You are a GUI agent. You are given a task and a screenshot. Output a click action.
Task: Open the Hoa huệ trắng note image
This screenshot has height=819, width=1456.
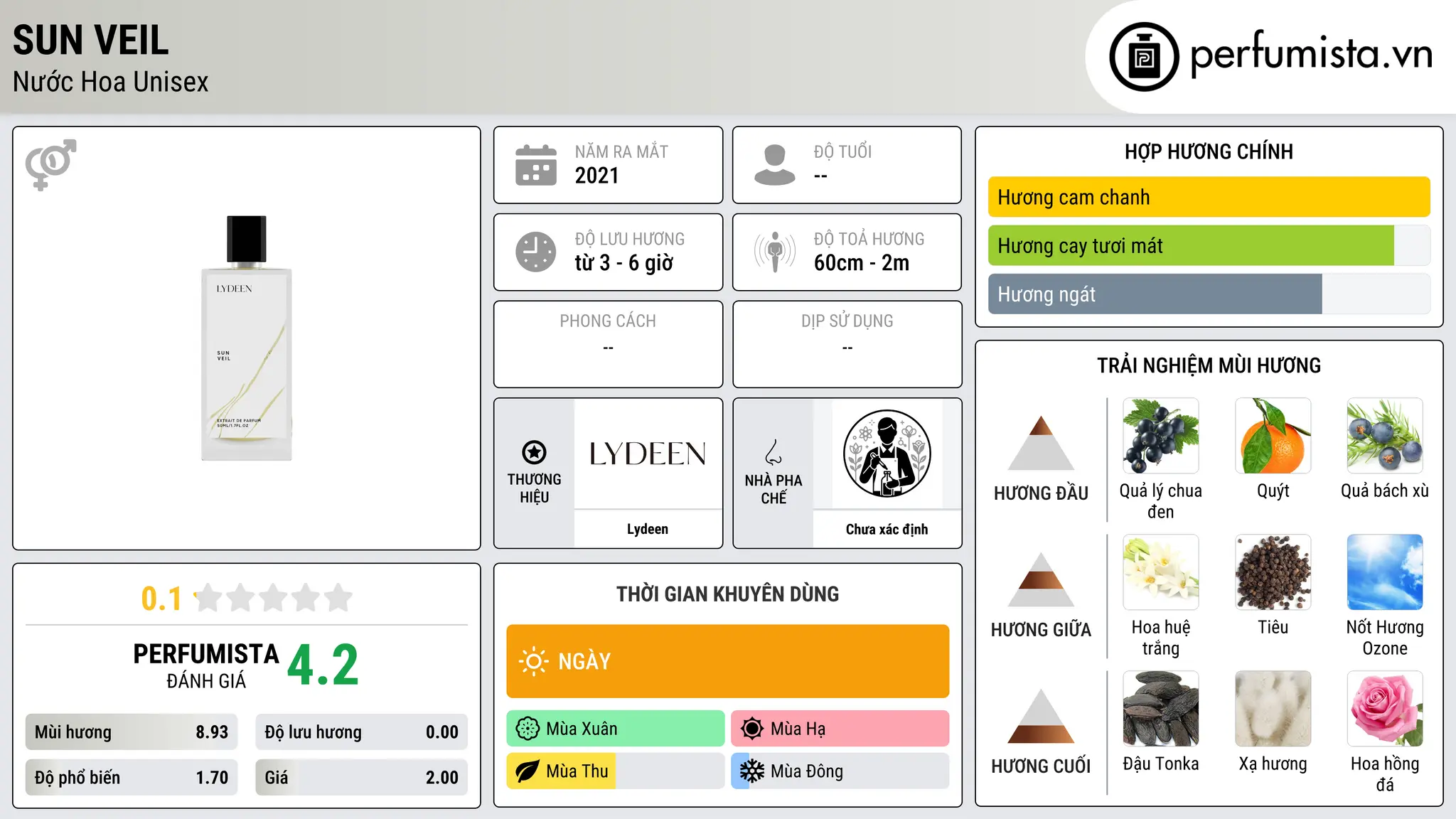tap(1161, 572)
